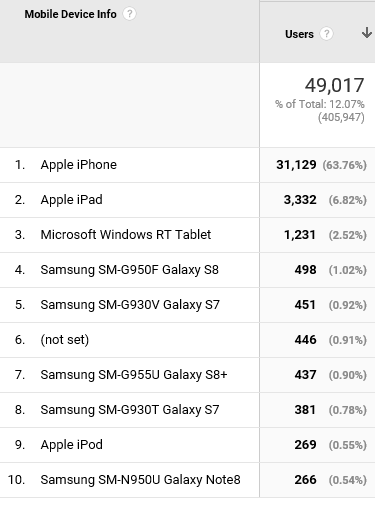Click the 3,332 users value for iPad

(300, 200)
